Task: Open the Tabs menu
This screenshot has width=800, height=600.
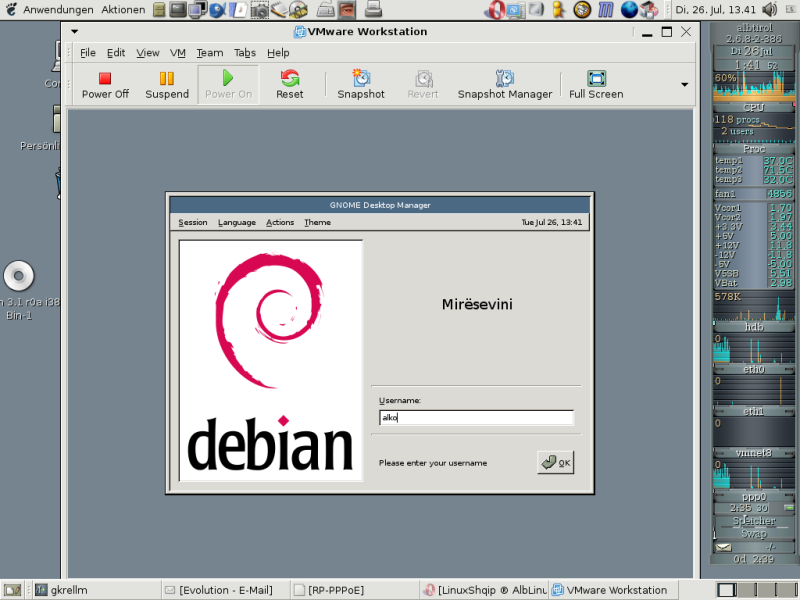Action: 245,53
